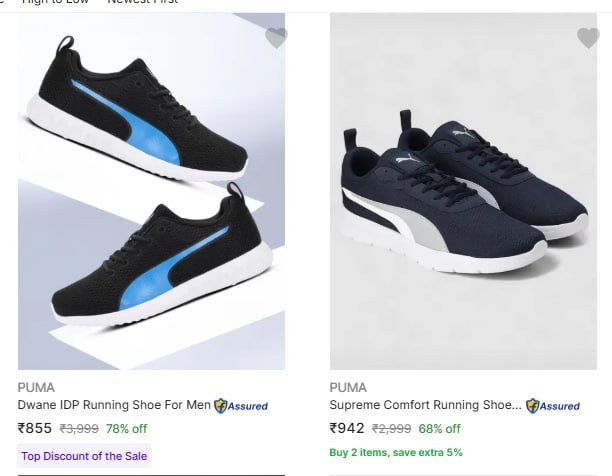Add Dwane IDP shoe to wishlist
612x476 pixels.
276,38
